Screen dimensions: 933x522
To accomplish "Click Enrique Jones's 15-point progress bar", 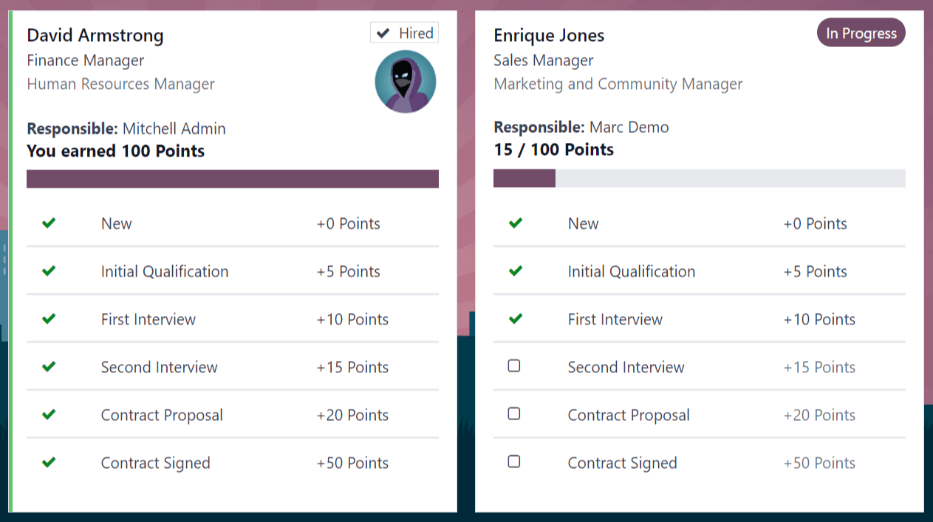I will tap(699, 178).
